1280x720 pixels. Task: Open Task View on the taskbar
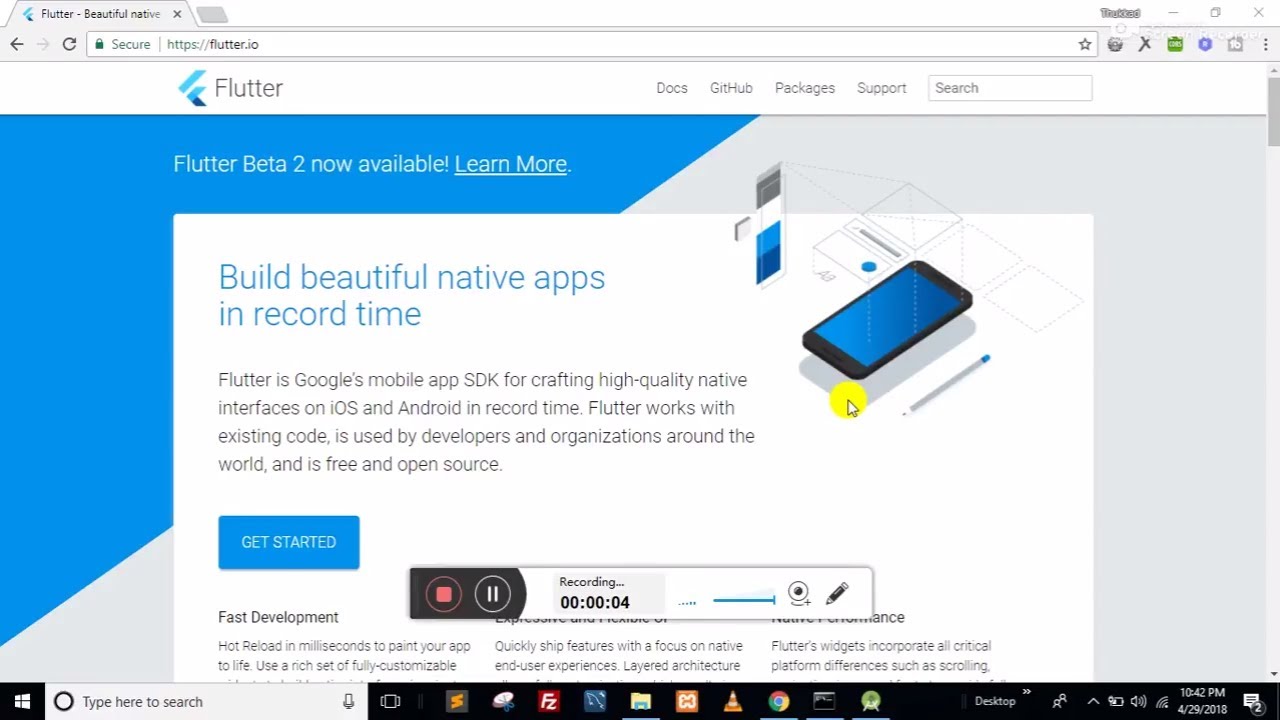tap(391, 701)
